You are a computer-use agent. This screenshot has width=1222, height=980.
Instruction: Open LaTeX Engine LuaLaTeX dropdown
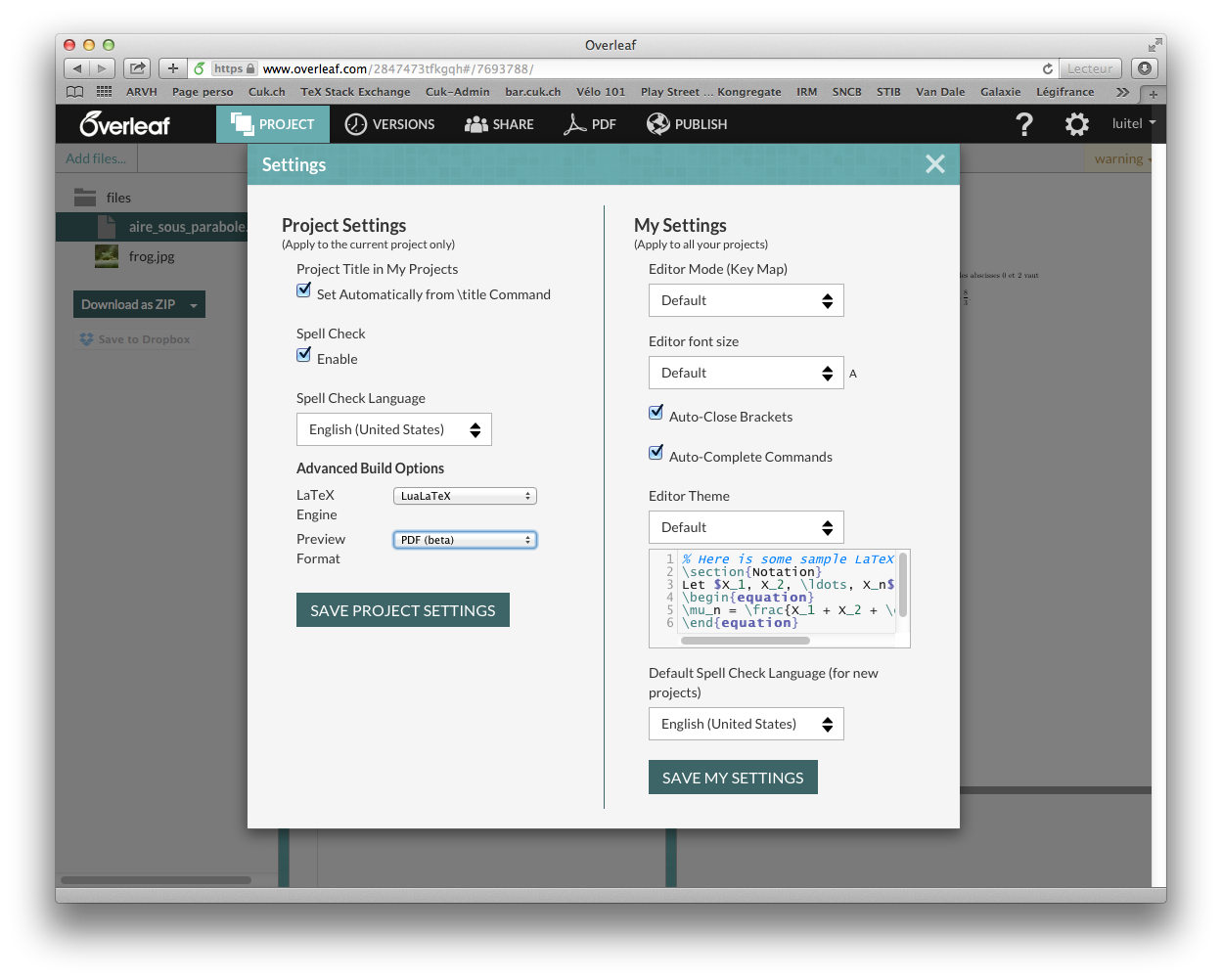pyautogui.click(x=465, y=496)
